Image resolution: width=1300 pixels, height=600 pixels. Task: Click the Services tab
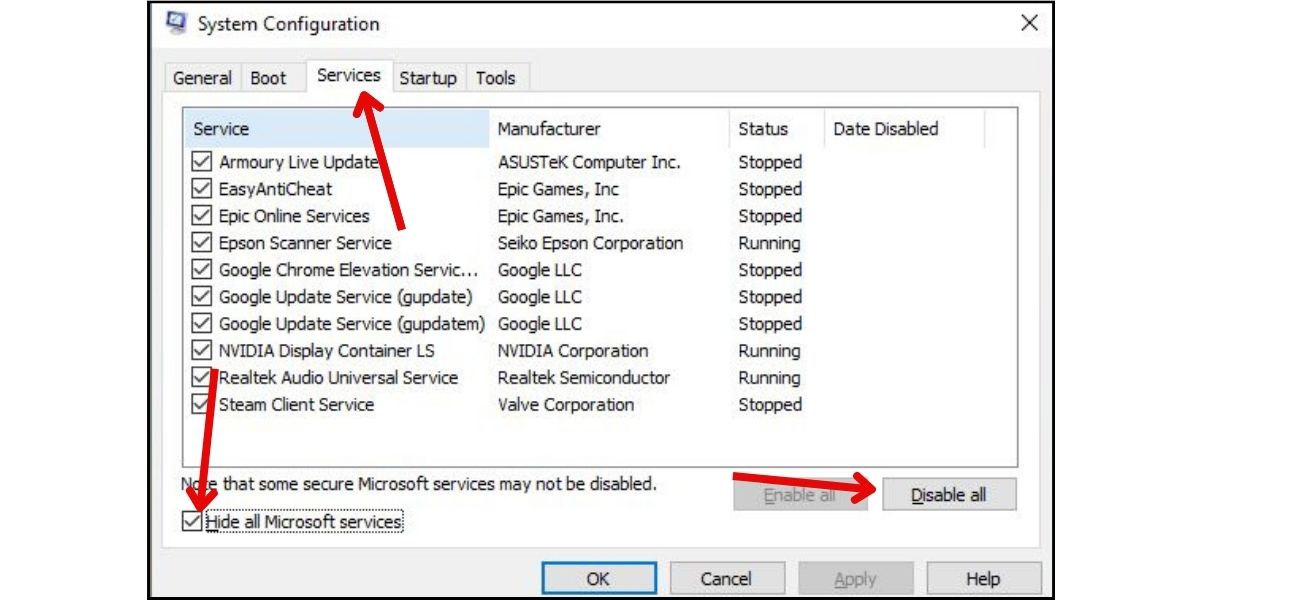coord(347,74)
